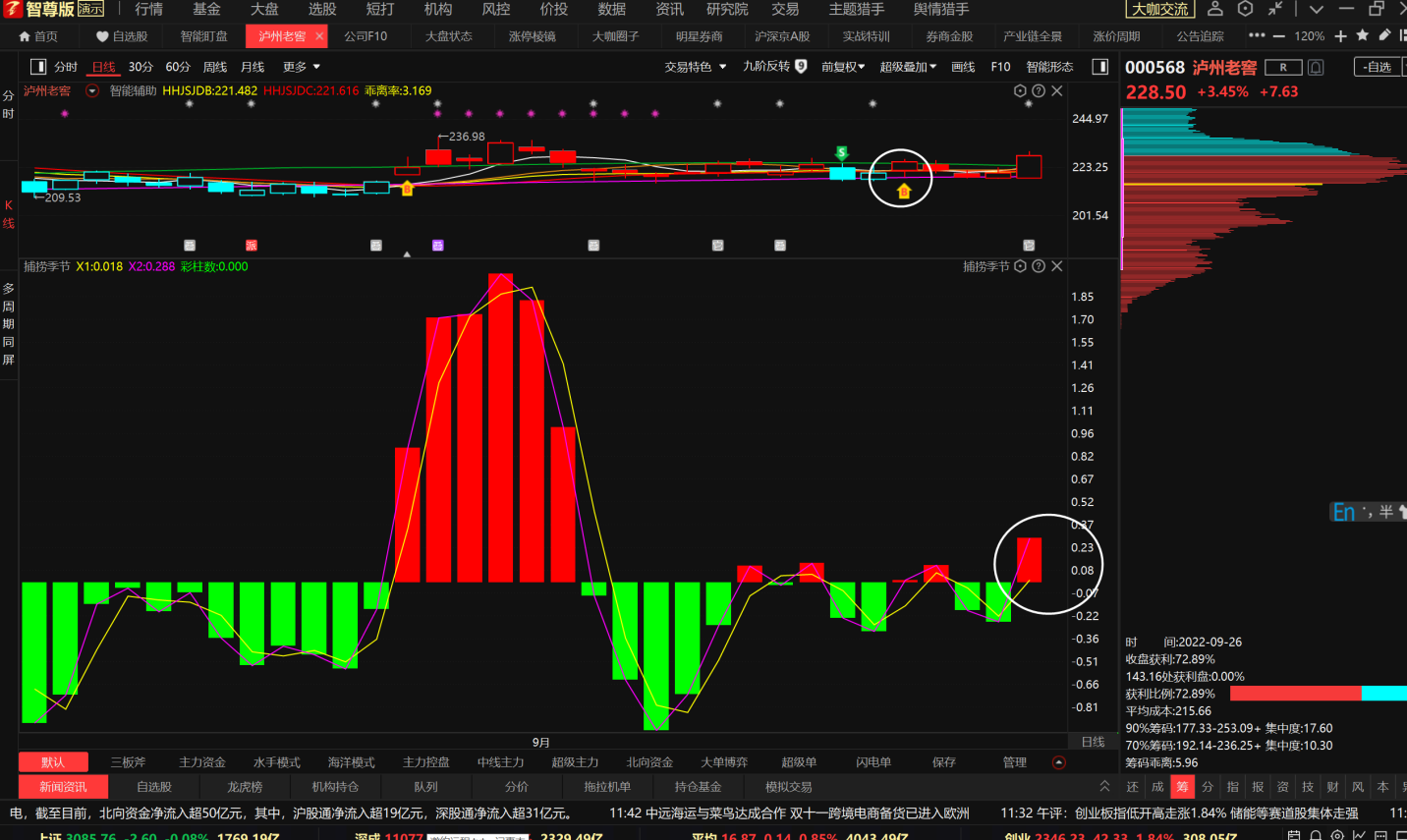The width and height of the screenshot is (1407, 840).
Task: Click the bell alert icon next to 泸州老窖
Action: point(1316,67)
